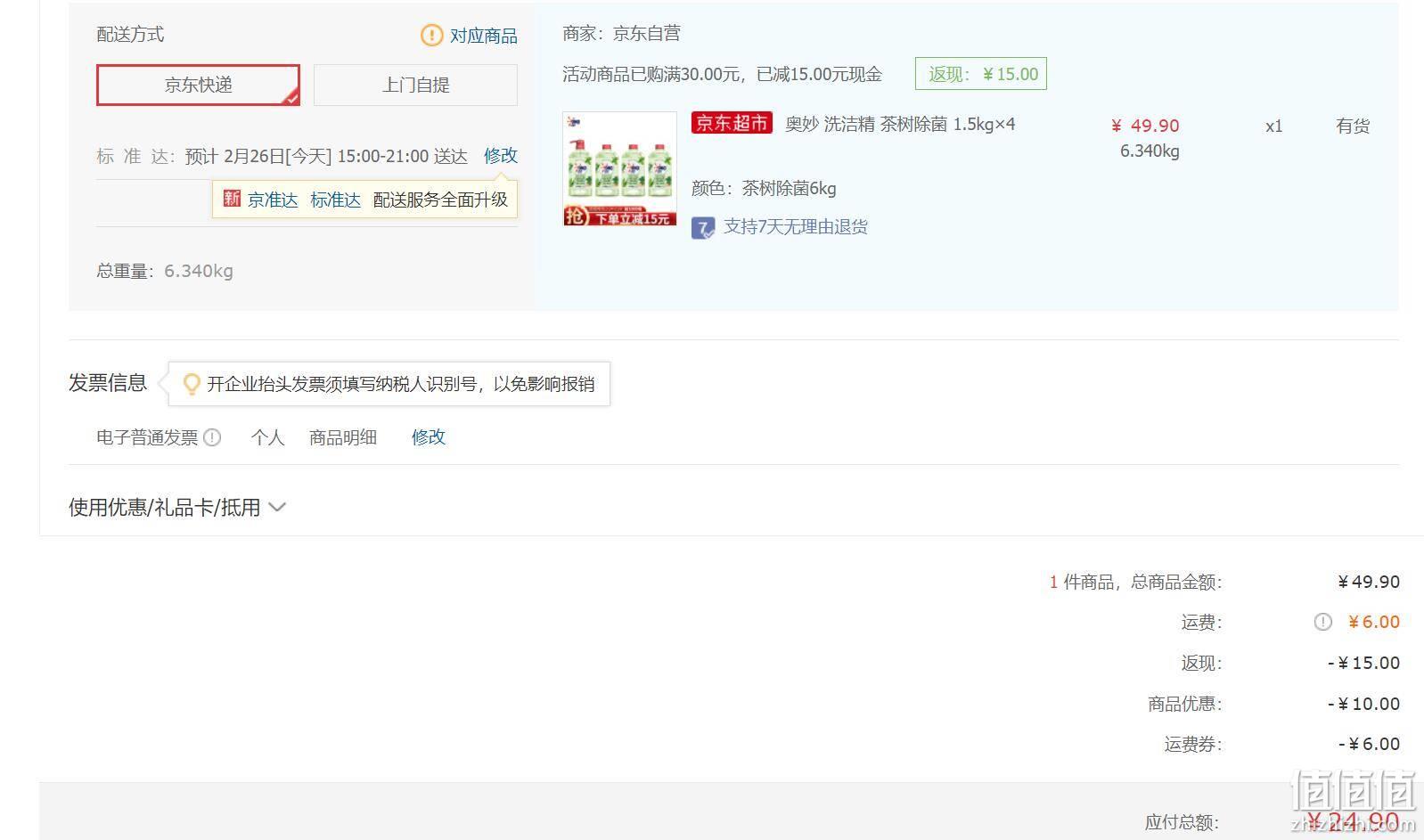The width and height of the screenshot is (1424, 840).
Task: Click quantity x1 in product row
Action: [x=1274, y=126]
